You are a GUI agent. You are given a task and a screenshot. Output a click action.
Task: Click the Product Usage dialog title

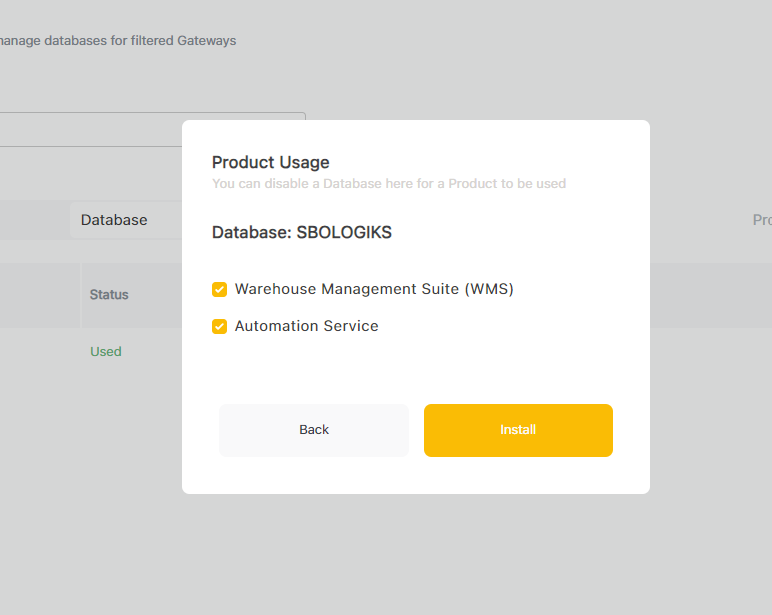270,162
